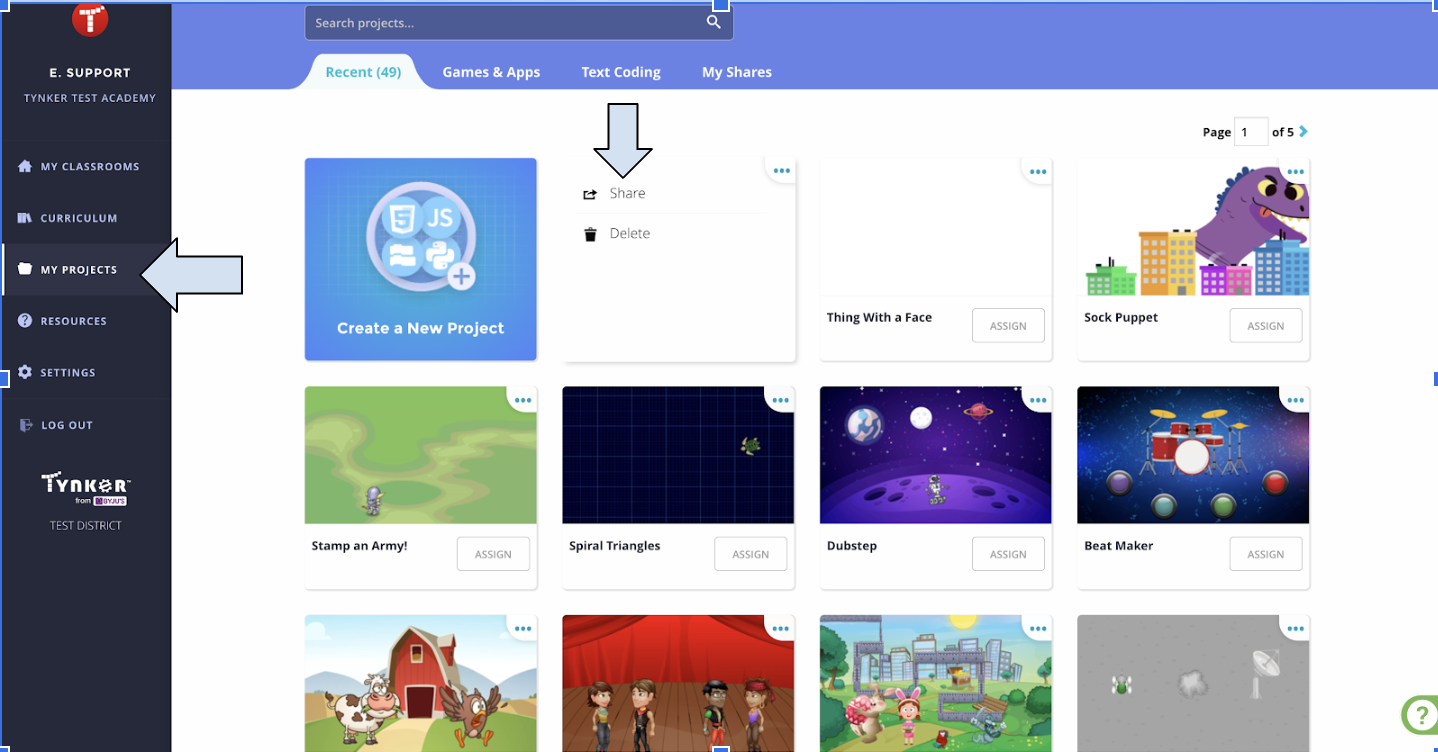Assign the Spiral Triangles project
Image resolution: width=1438 pixels, height=752 pixels.
750,554
